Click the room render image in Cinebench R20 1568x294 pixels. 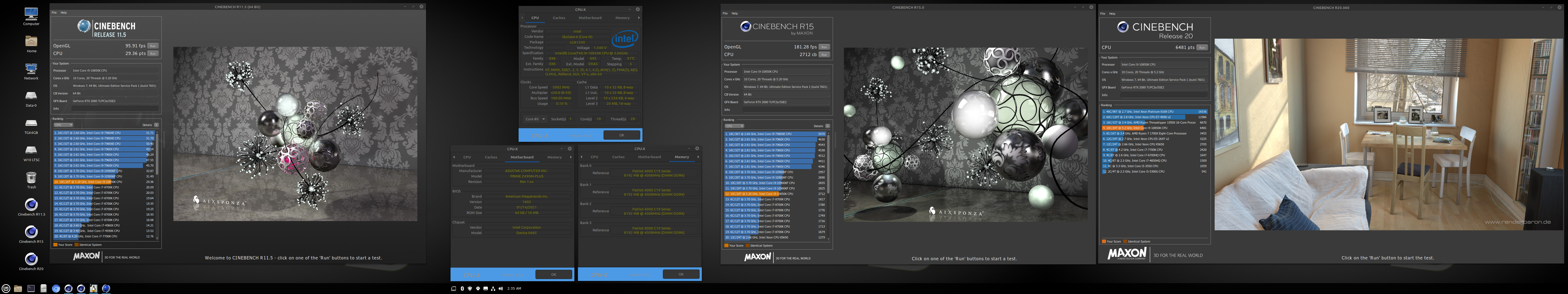[1388, 134]
